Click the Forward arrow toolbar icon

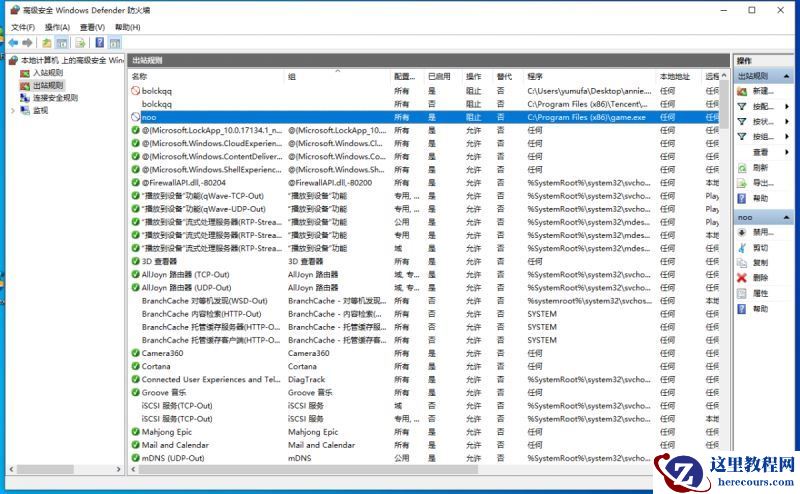pyautogui.click(x=28, y=43)
